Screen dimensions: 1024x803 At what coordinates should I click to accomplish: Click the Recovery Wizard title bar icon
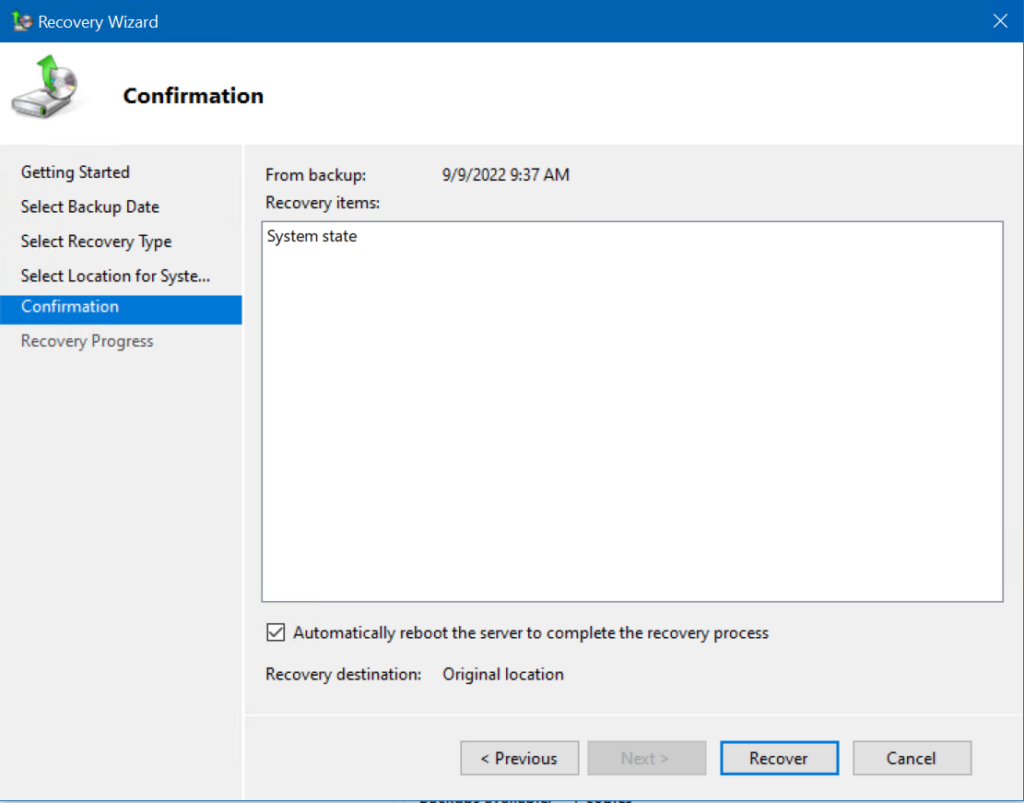[22, 22]
